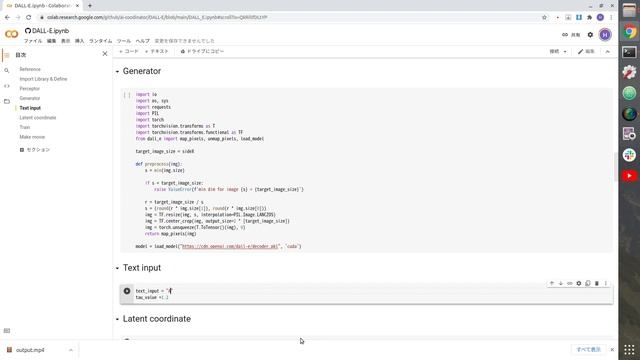Collapse the Text input section
640x360 pixels.
pyautogui.click(x=117, y=268)
